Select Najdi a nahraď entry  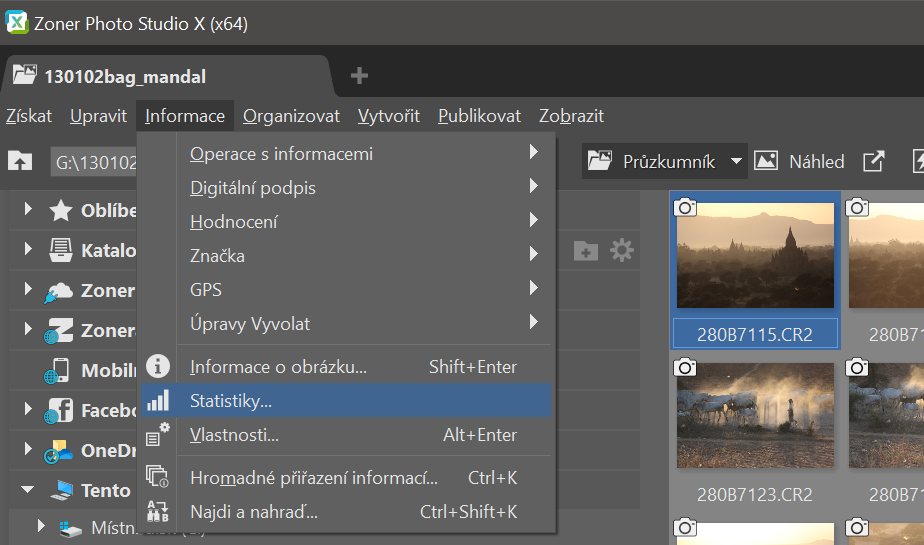pyautogui.click(x=346, y=512)
